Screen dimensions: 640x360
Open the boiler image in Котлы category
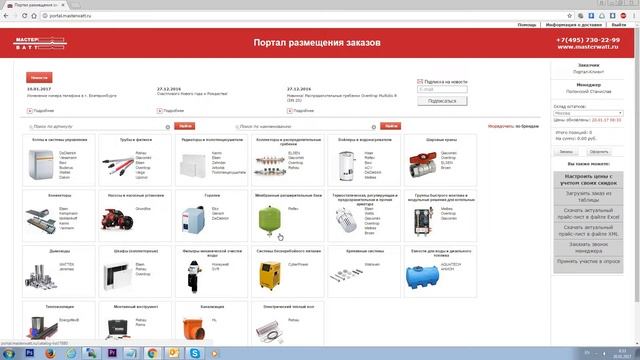[41, 164]
